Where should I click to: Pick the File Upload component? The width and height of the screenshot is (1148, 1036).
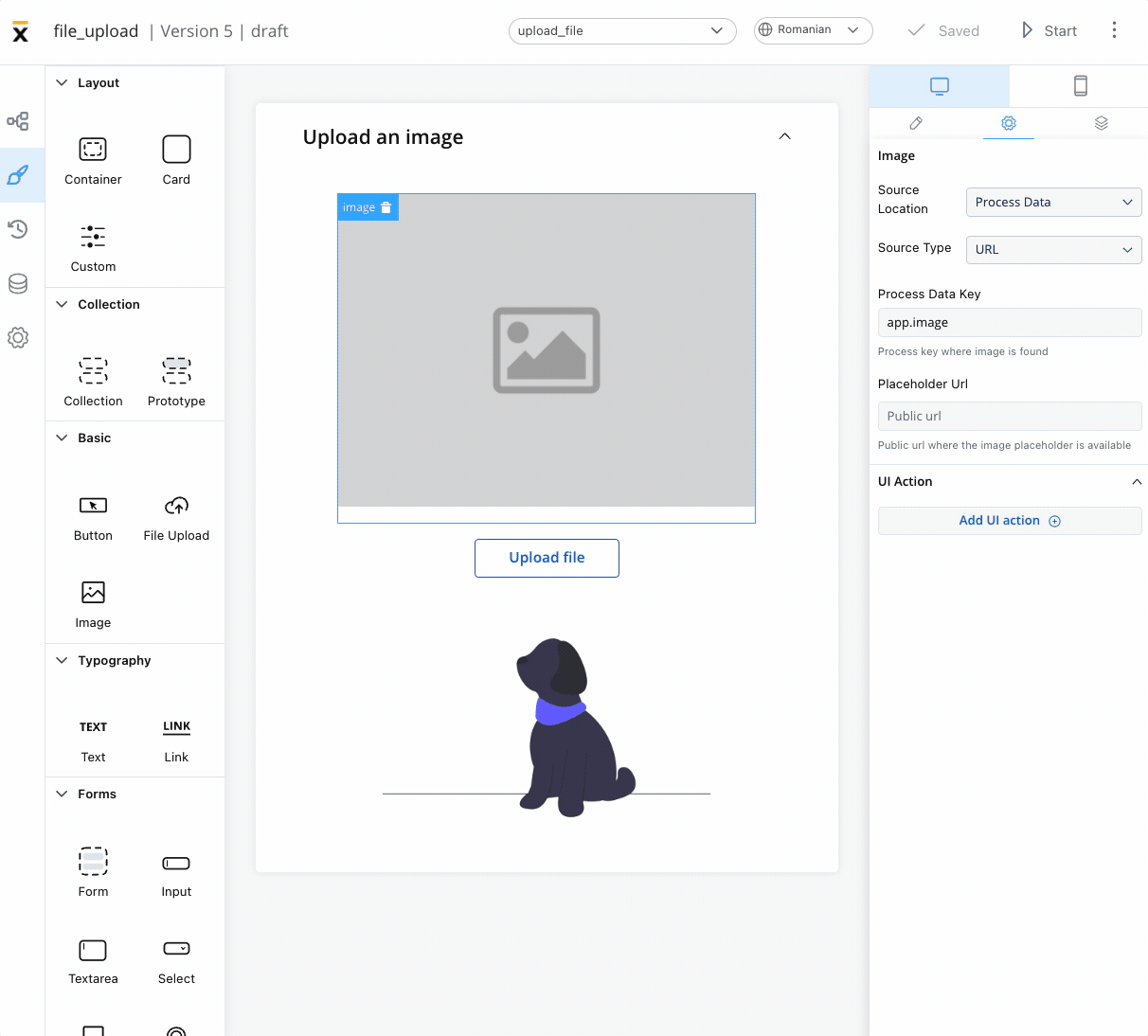176,517
